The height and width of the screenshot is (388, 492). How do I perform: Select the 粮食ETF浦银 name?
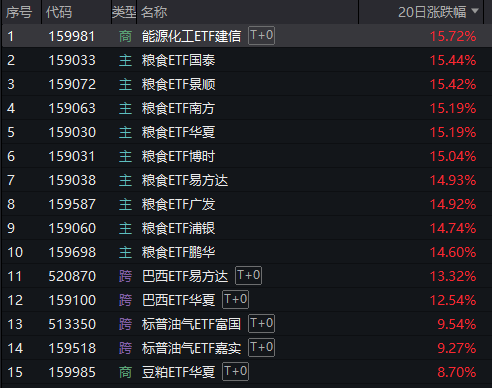coord(178,228)
